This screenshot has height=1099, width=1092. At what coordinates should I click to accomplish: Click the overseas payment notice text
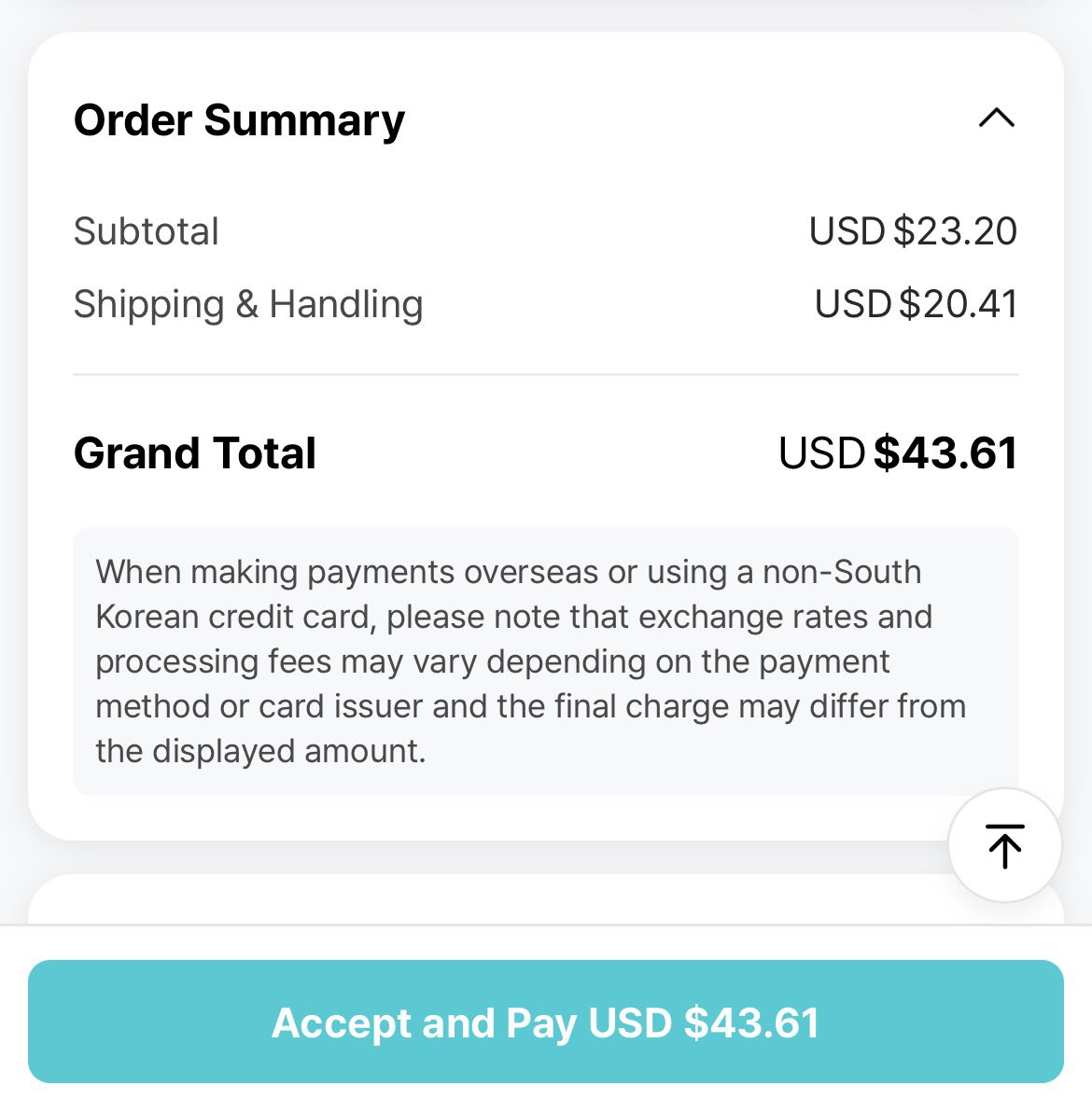546,661
